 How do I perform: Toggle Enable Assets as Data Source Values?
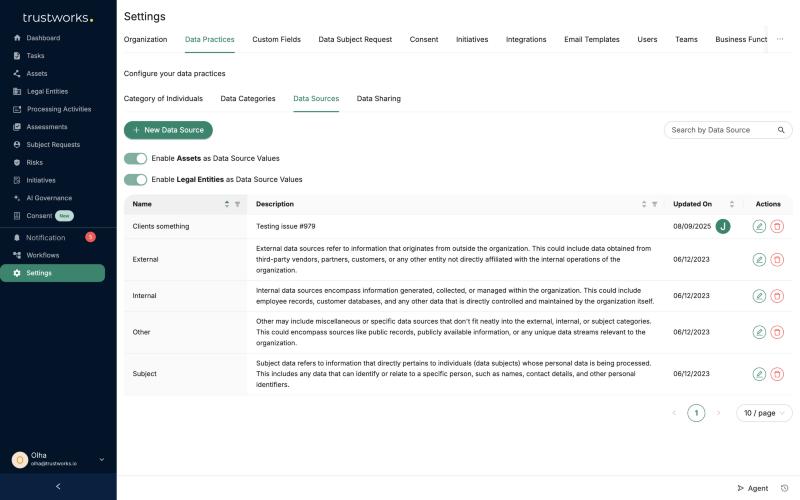(135, 159)
